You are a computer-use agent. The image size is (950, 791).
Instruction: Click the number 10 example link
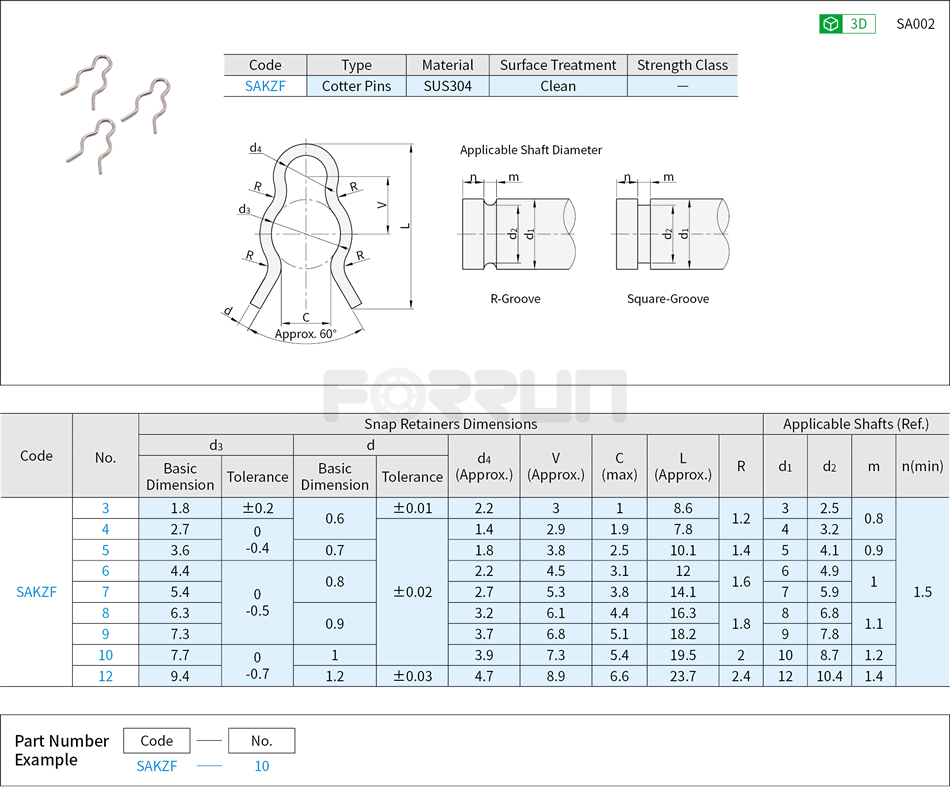[261, 765]
